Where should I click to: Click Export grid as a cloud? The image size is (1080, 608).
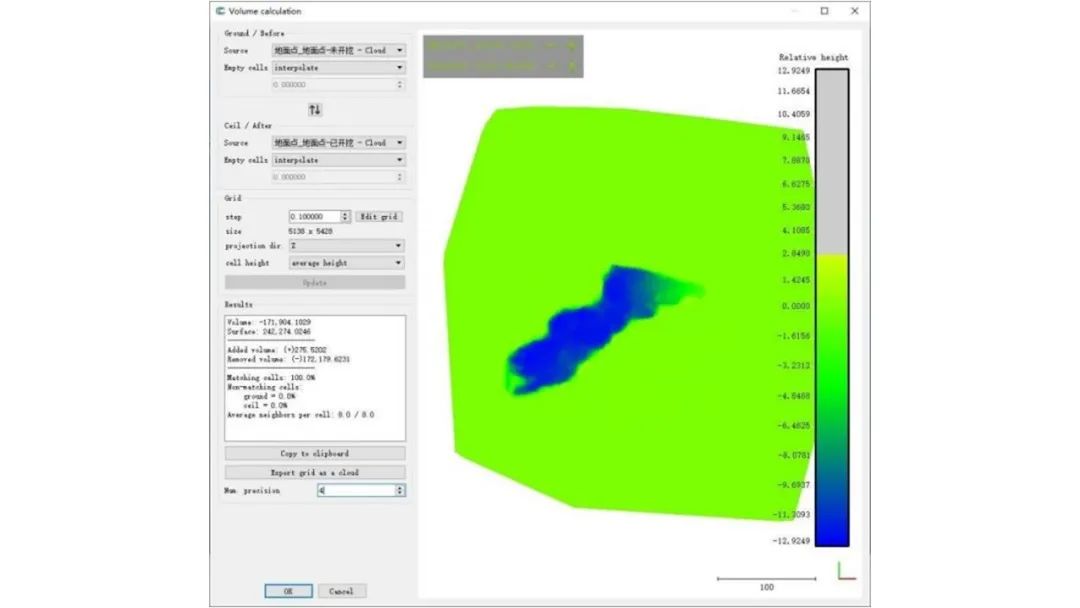[315, 472]
